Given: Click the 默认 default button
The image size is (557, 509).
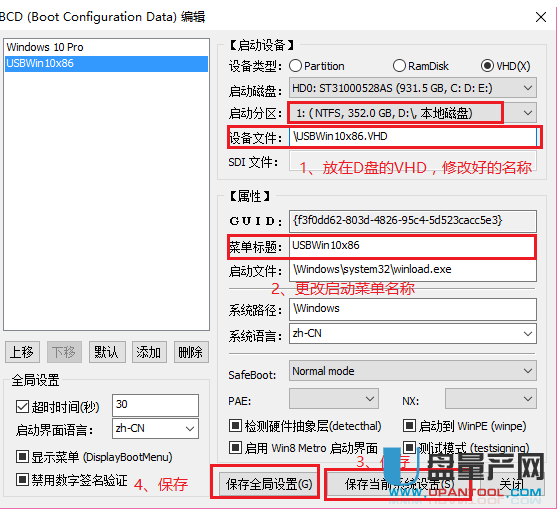Looking at the screenshot, I should point(107,352).
